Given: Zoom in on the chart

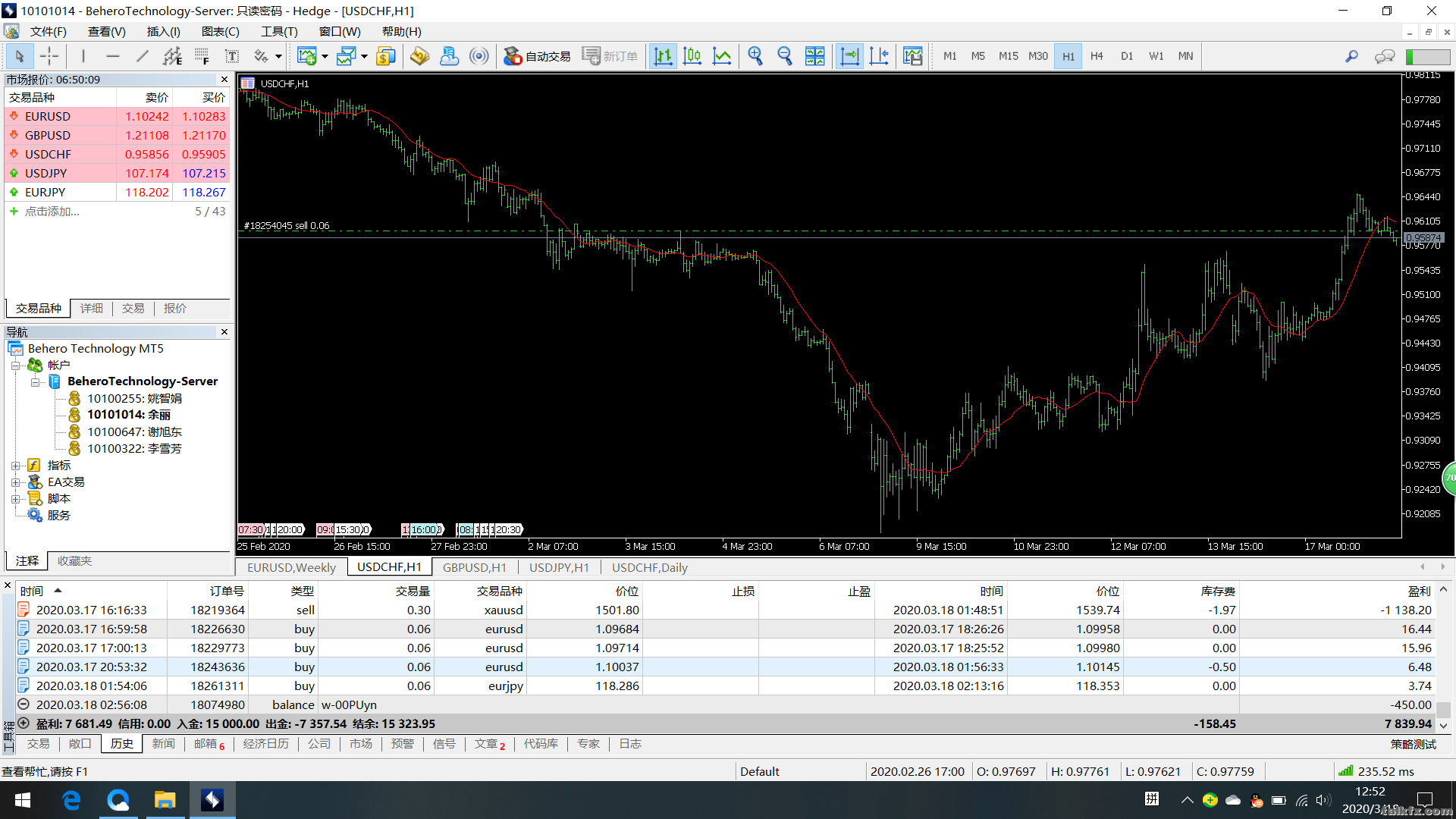Looking at the screenshot, I should pos(755,56).
